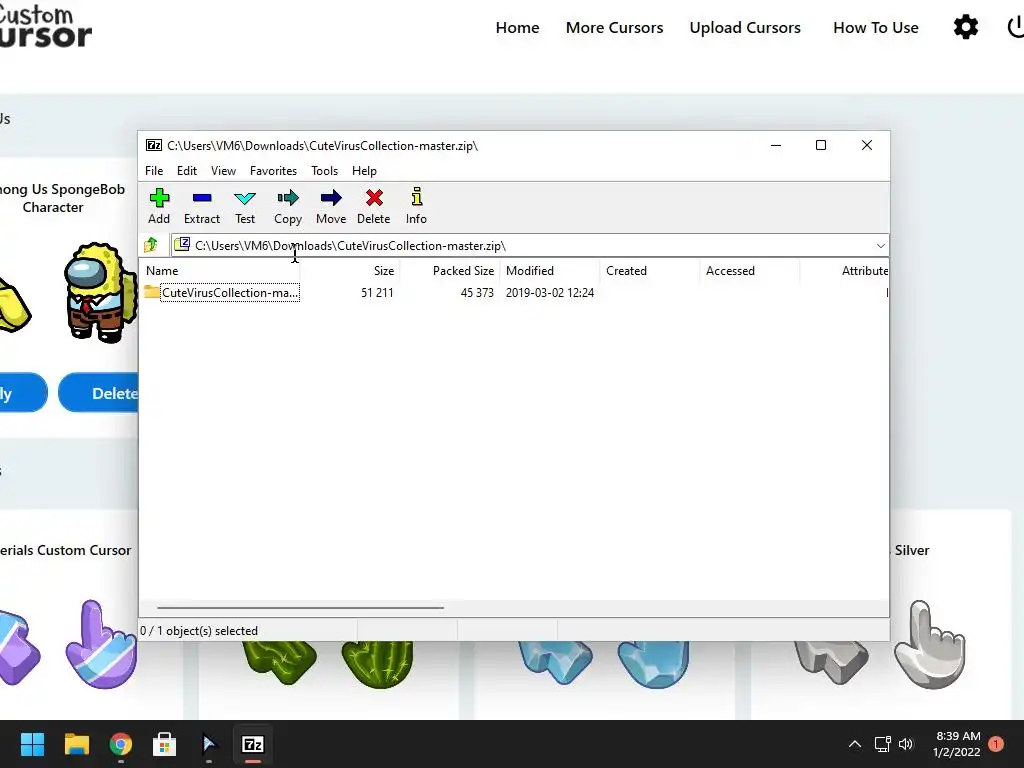Sort by the Created column header
This screenshot has width=1024, height=768.
(x=650, y=270)
